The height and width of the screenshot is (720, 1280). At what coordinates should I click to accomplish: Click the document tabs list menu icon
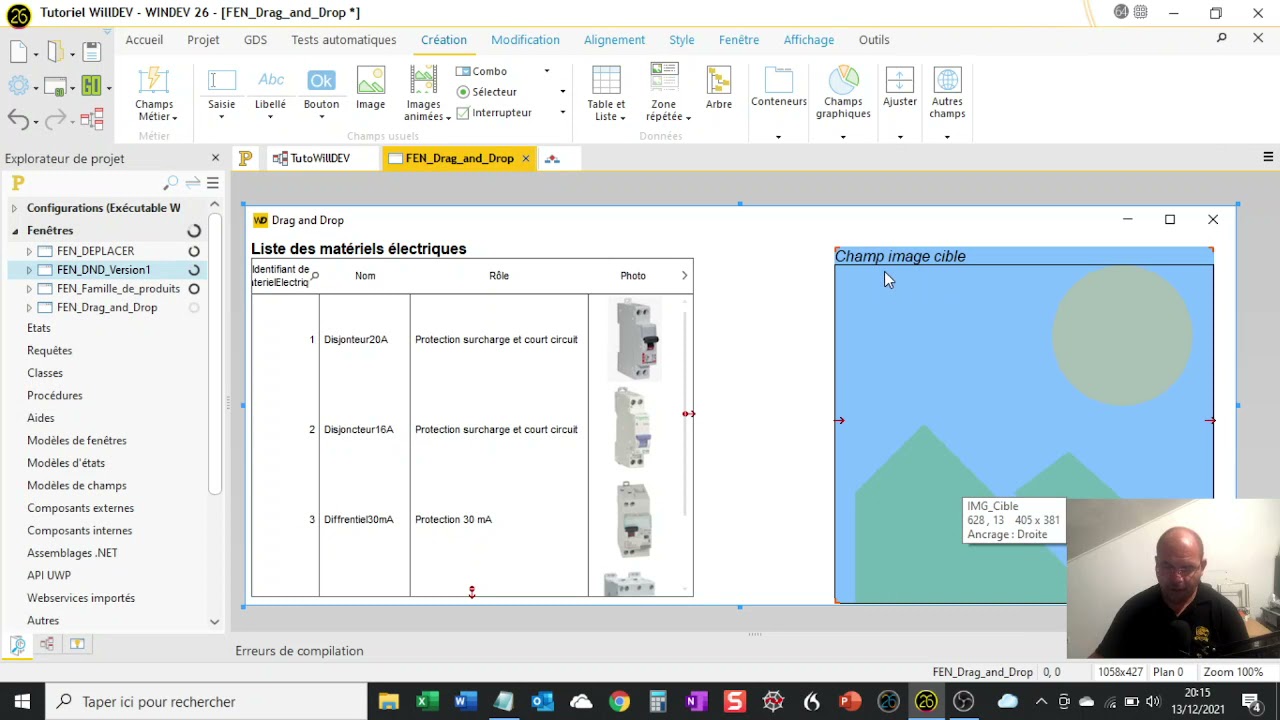1268,157
